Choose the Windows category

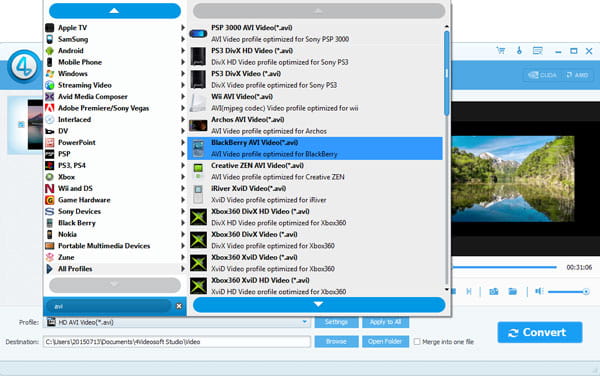tap(115, 73)
